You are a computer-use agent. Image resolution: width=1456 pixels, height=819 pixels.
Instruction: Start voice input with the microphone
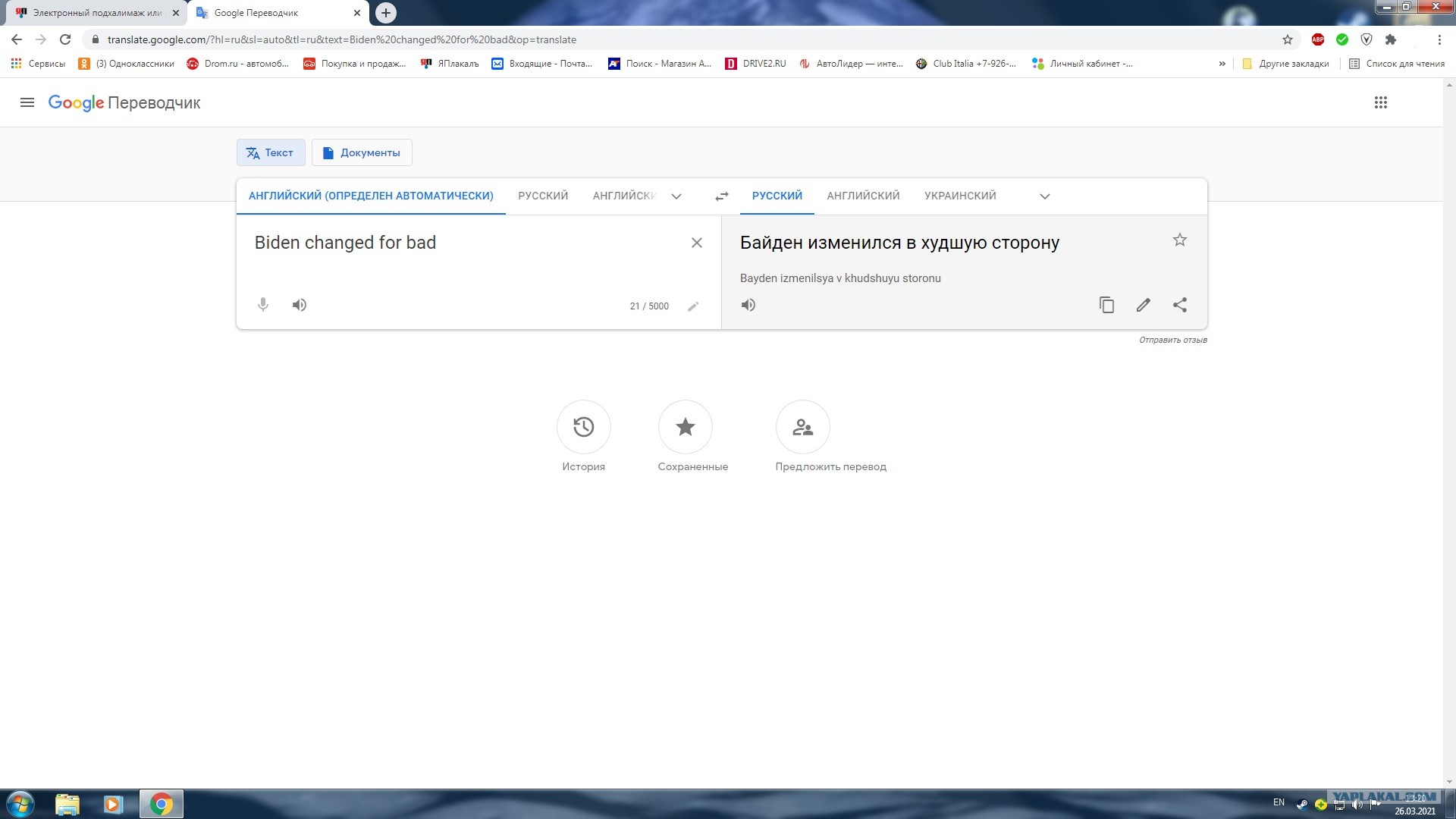pyautogui.click(x=263, y=305)
